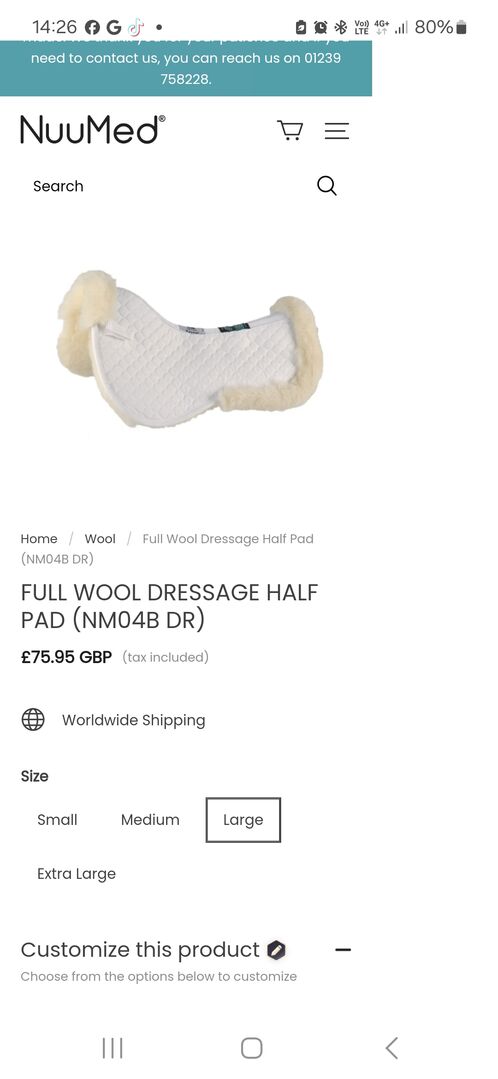Tap the globe Worldwide Shipping icon

pyautogui.click(x=33, y=720)
